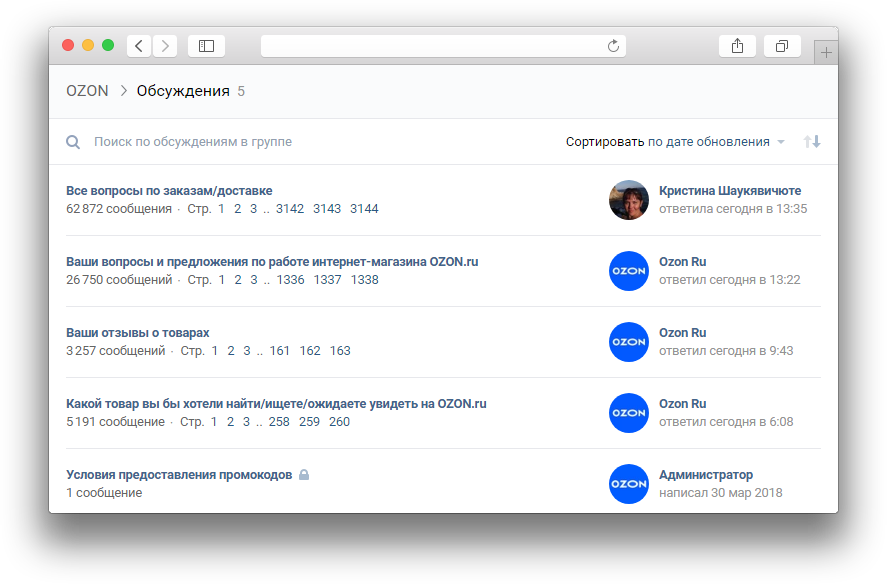Open Ozon Ru name above ответил сегодня в 9:43

coord(682,333)
